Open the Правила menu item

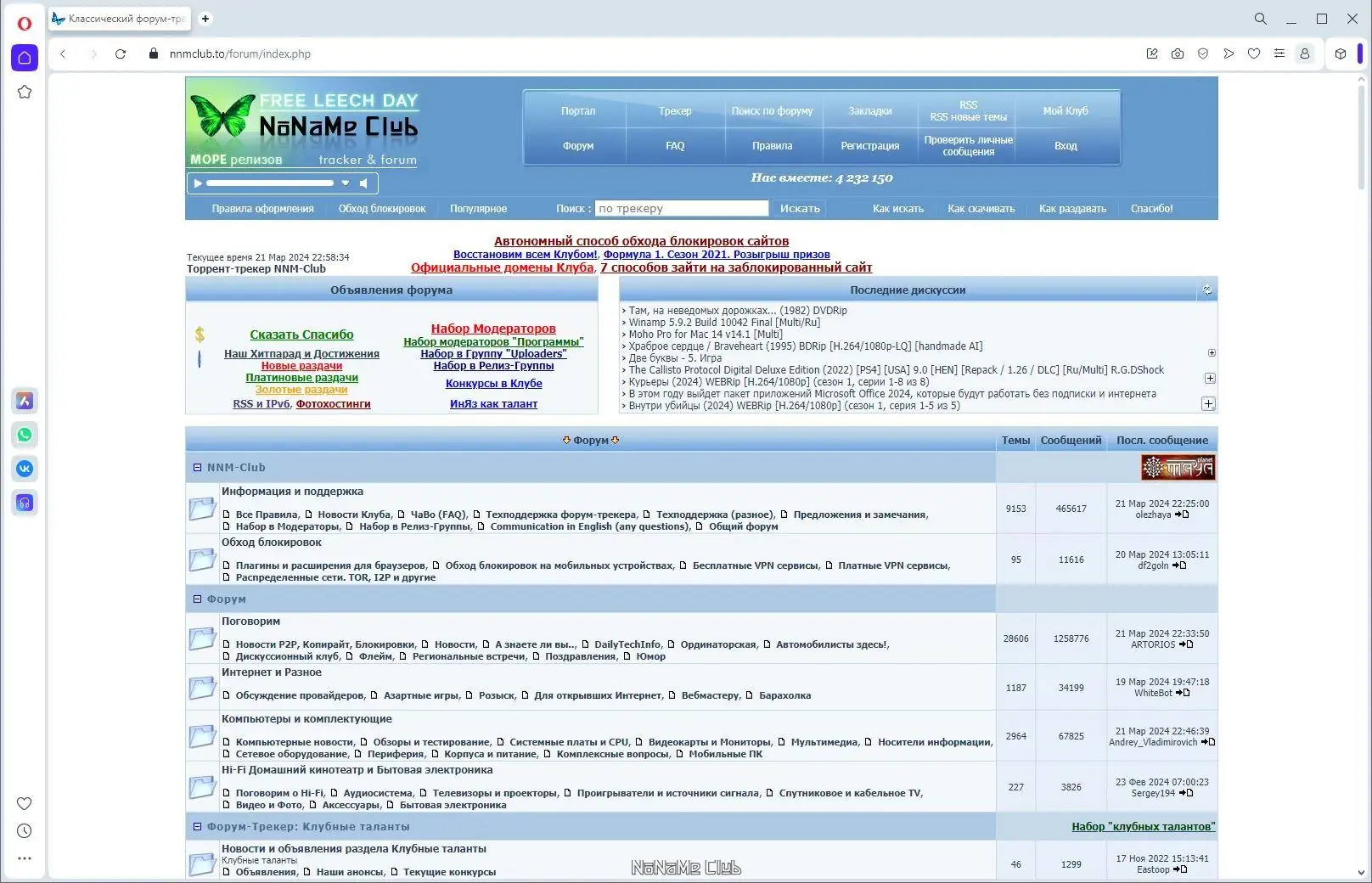tap(772, 145)
